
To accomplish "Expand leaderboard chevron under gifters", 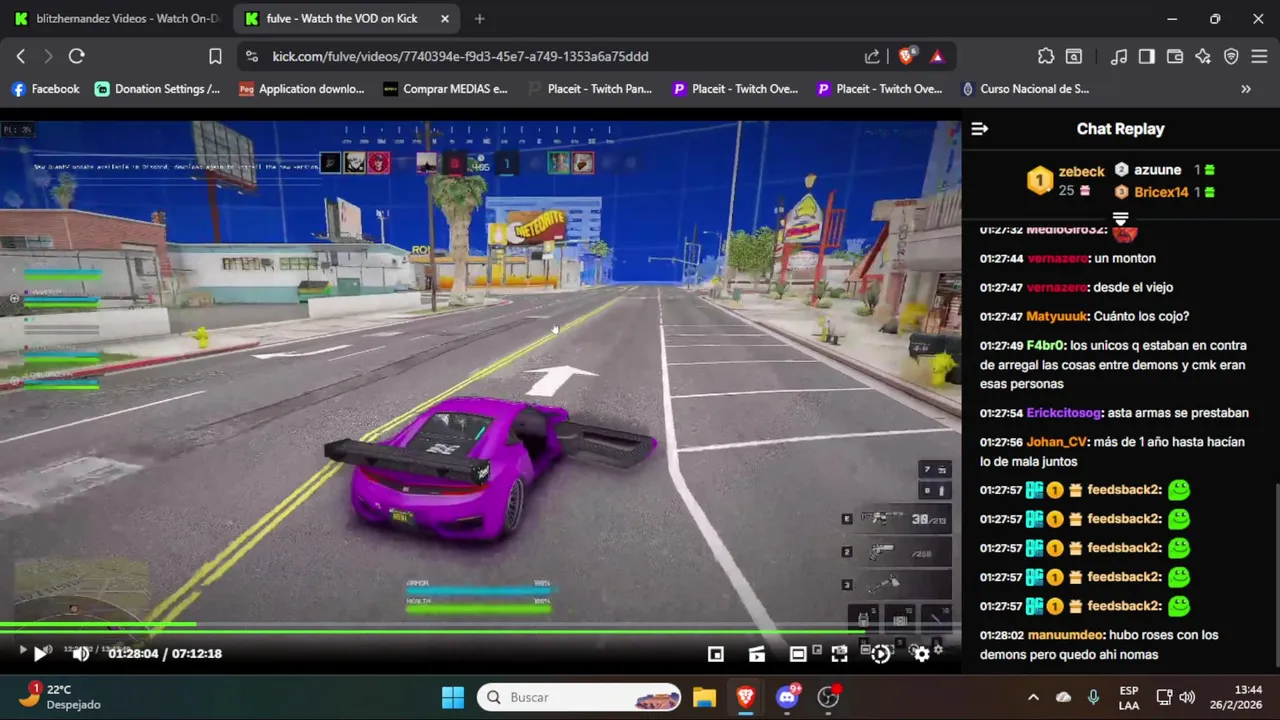I will [x=1120, y=218].
